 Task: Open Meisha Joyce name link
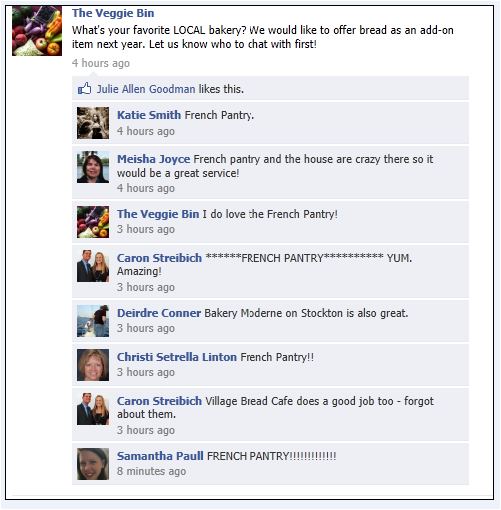click(x=153, y=159)
